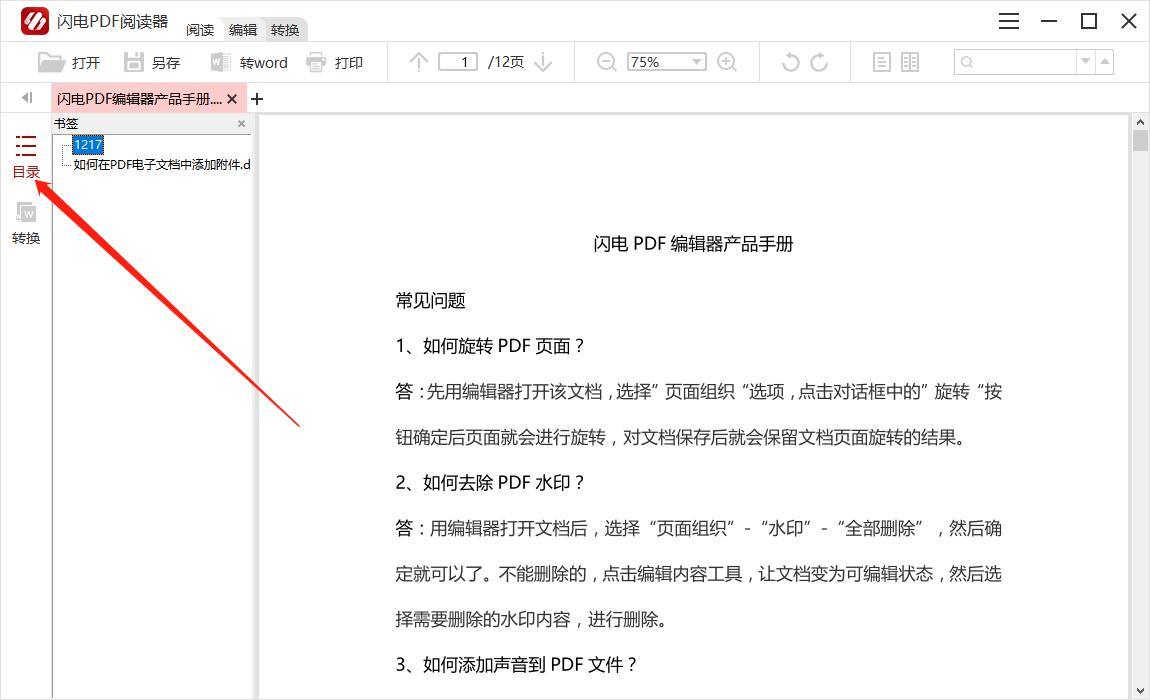Click the 打开 (Open) file button
The height and width of the screenshot is (700, 1150).
click(69, 62)
